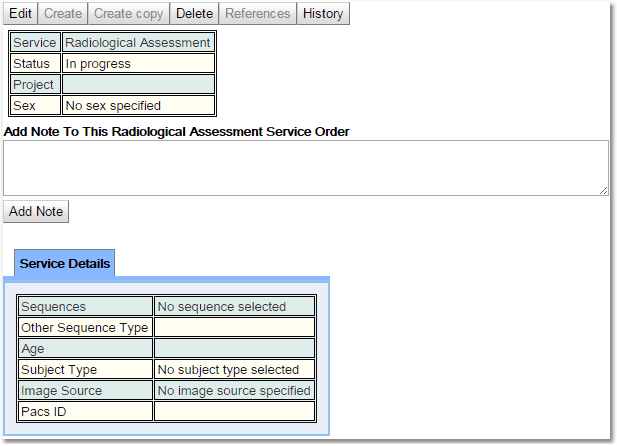
Task: Click the empty Pacs ID value cell
Action: click(x=234, y=412)
